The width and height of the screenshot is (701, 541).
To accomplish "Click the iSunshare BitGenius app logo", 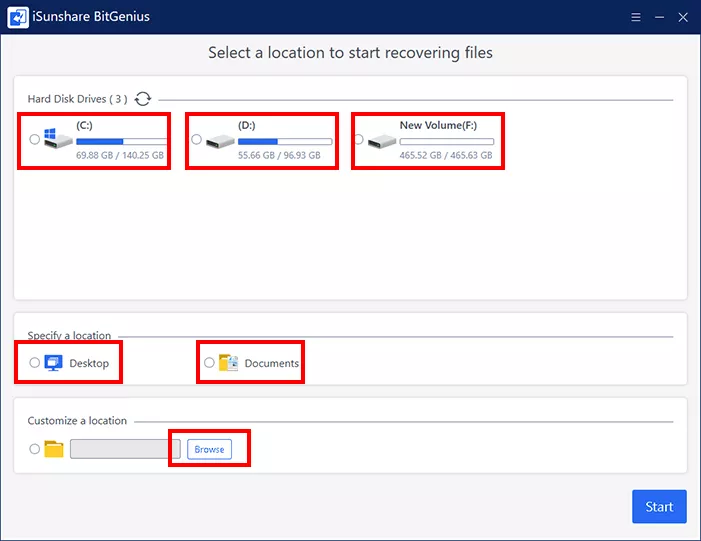I will 18,17.
